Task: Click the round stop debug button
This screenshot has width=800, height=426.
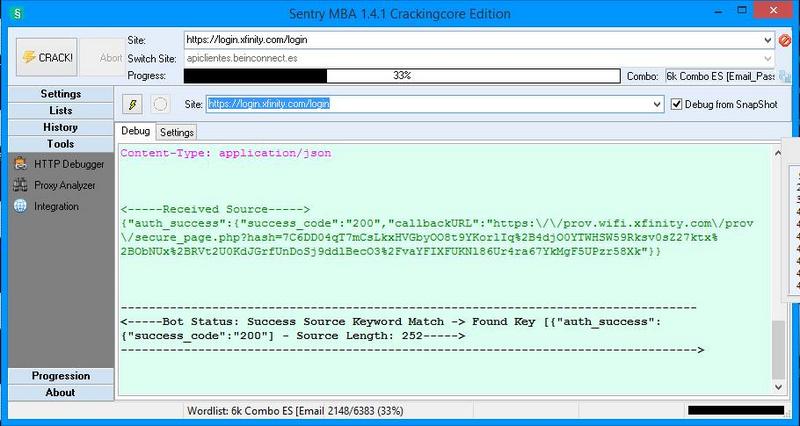Action: tap(160, 105)
